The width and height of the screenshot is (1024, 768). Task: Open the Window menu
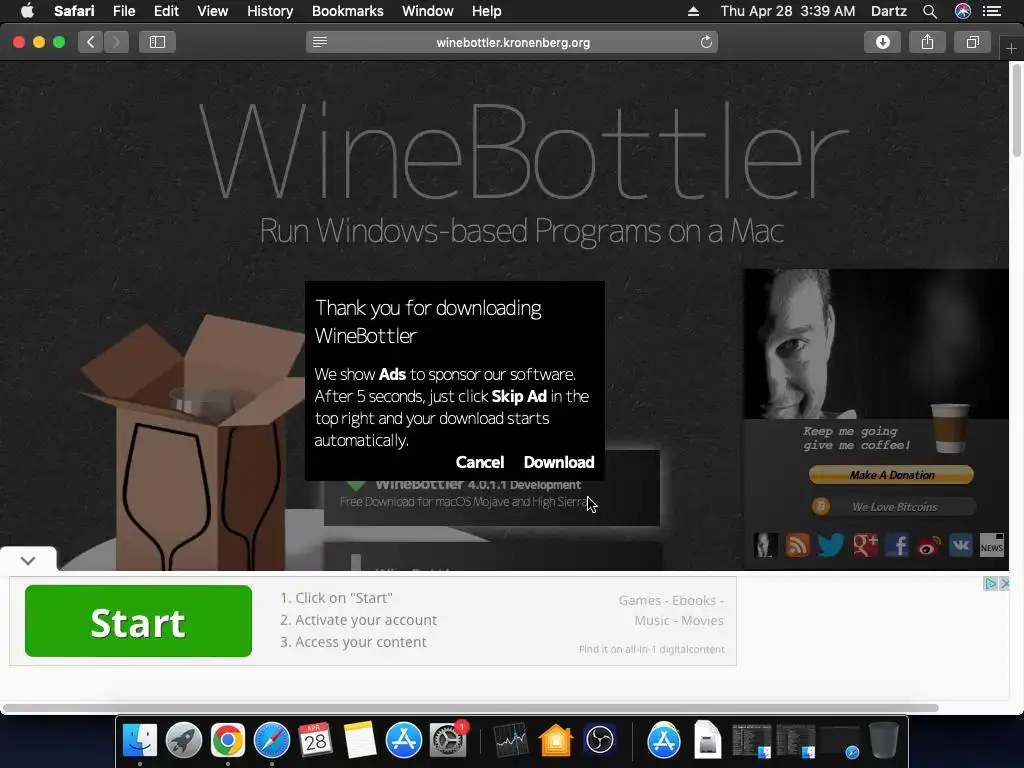tap(428, 11)
